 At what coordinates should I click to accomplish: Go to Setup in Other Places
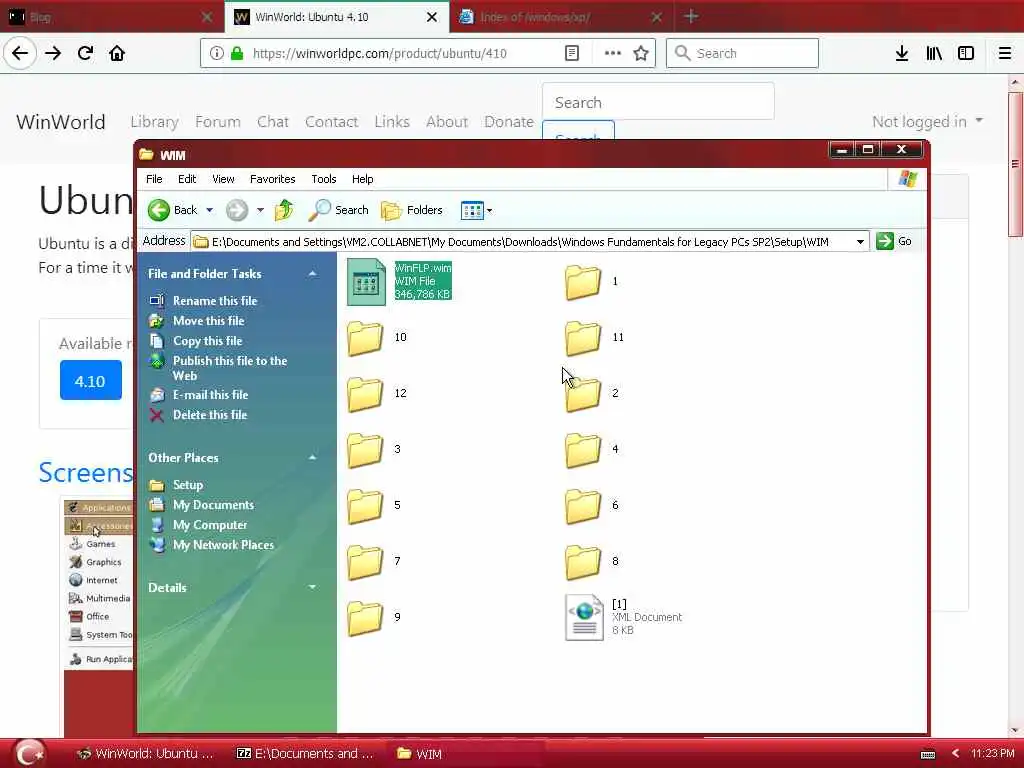187,485
